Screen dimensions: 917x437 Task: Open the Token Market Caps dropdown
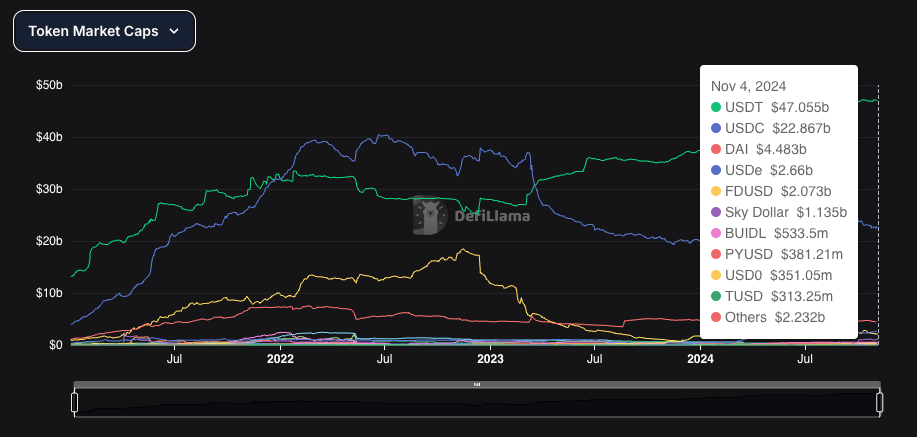coord(103,31)
